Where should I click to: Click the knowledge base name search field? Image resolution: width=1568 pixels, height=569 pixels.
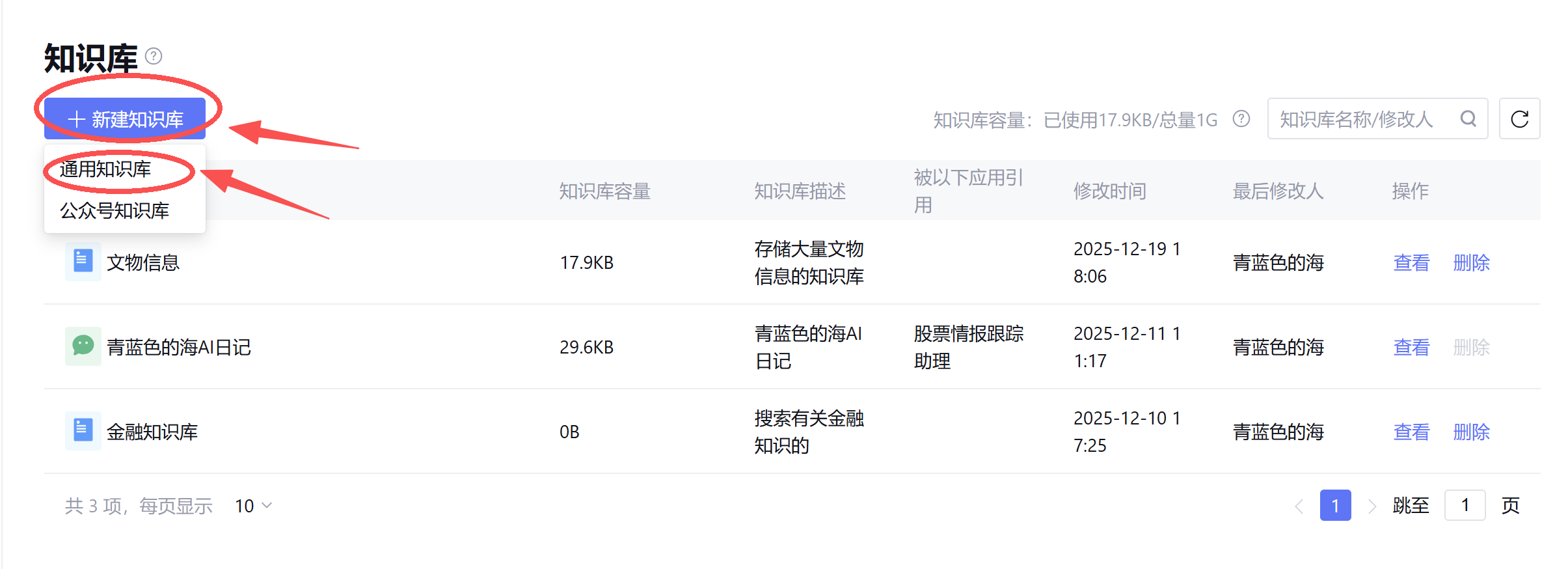click(x=1363, y=119)
